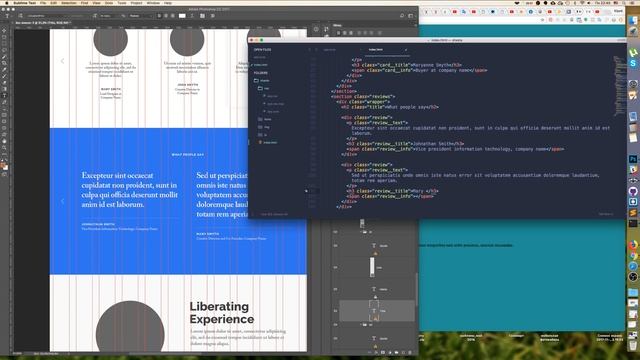Open Google Chrome from the Dock
The height and width of the screenshot is (360, 640).
tap(633, 255)
